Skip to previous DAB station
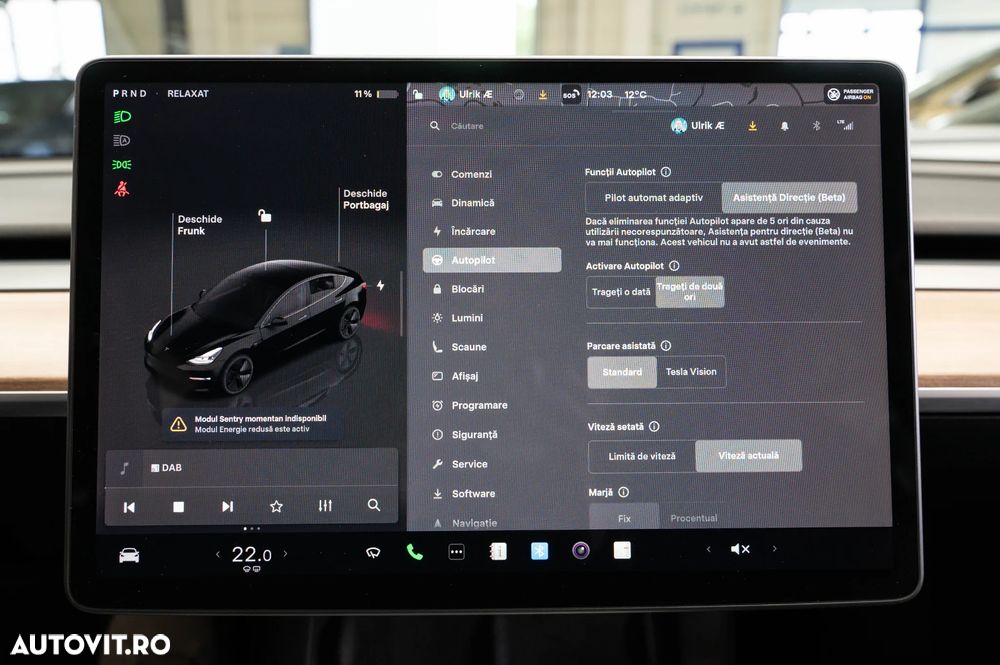1000x665 pixels. [129, 507]
